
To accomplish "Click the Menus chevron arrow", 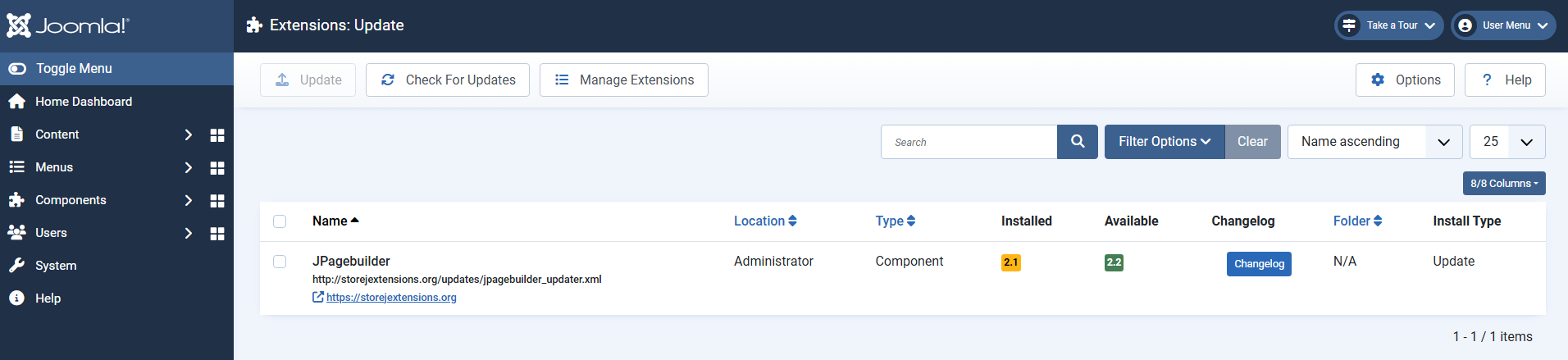I will point(189,167).
